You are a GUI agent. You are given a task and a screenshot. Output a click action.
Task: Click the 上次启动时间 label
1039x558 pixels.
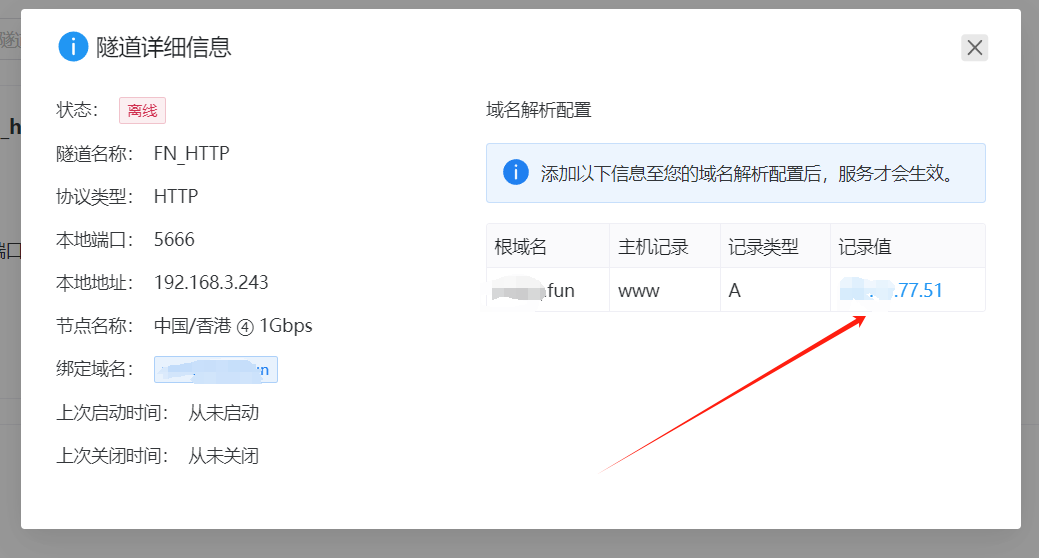(113, 413)
